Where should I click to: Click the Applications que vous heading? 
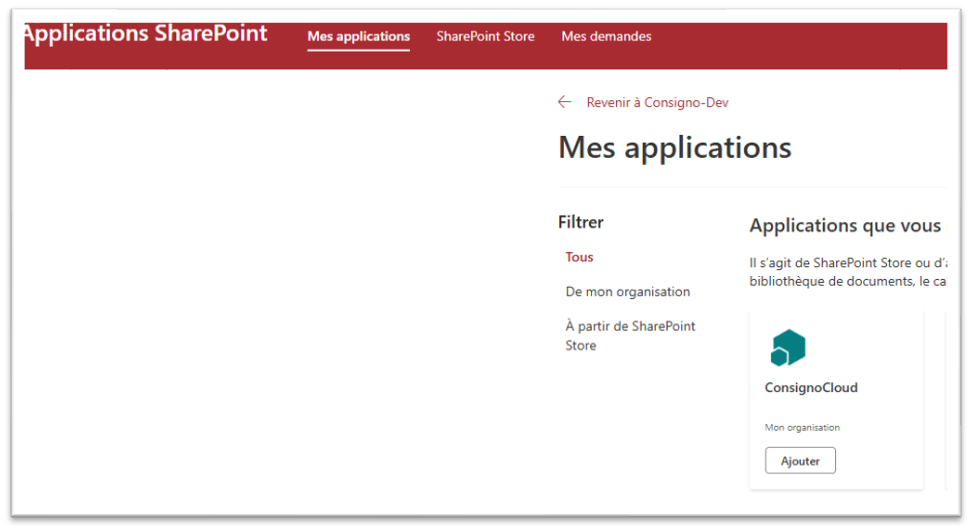(846, 226)
